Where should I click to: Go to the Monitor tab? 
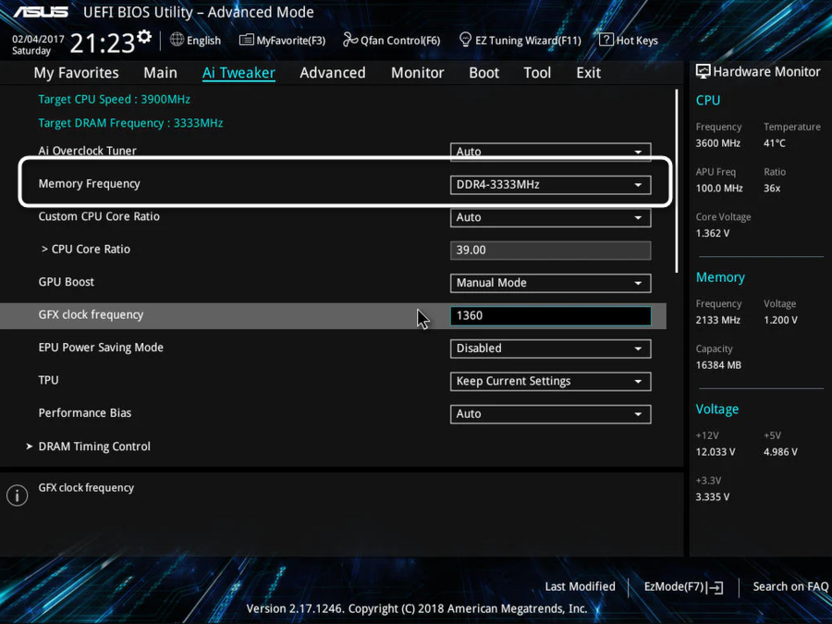(x=417, y=73)
